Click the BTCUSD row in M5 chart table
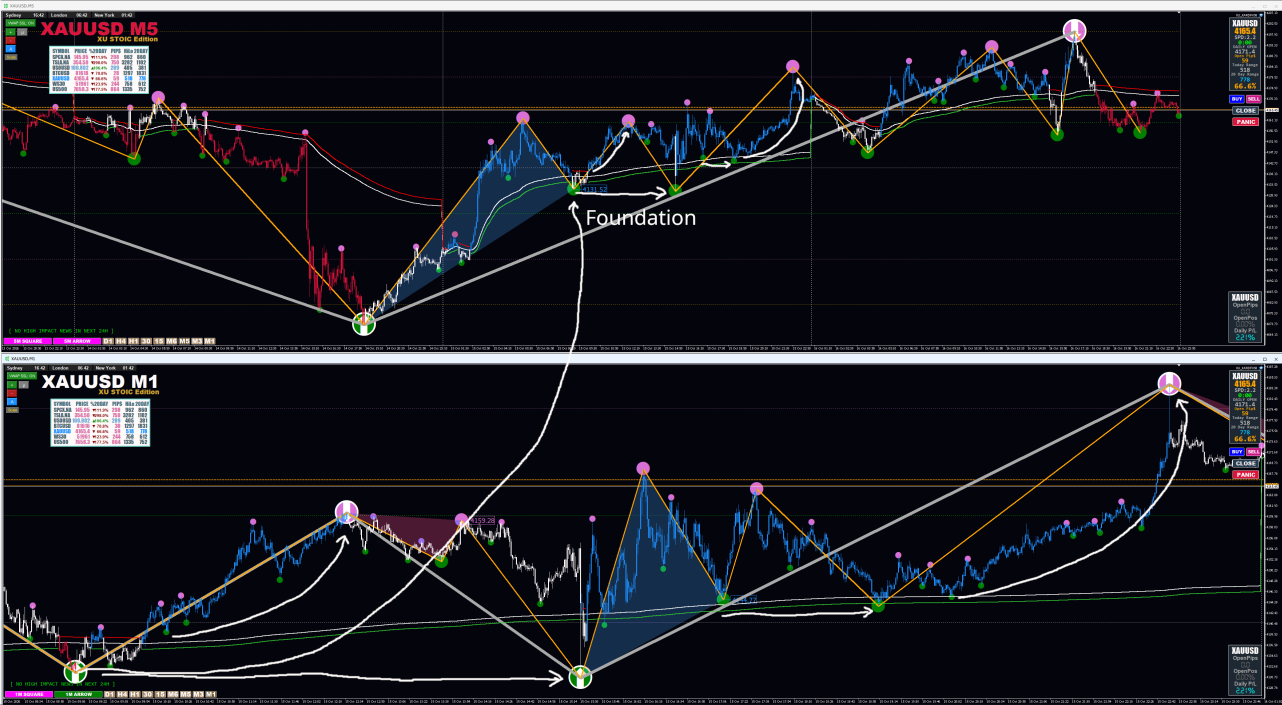The image size is (1282, 705). [x=98, y=73]
